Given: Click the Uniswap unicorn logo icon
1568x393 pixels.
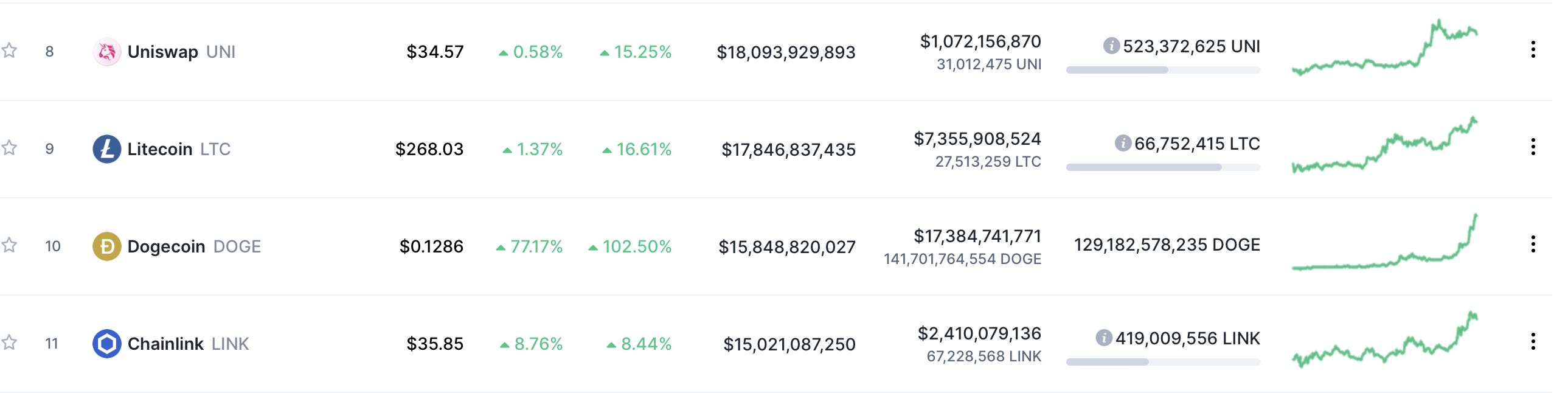Looking at the screenshot, I should [107, 52].
